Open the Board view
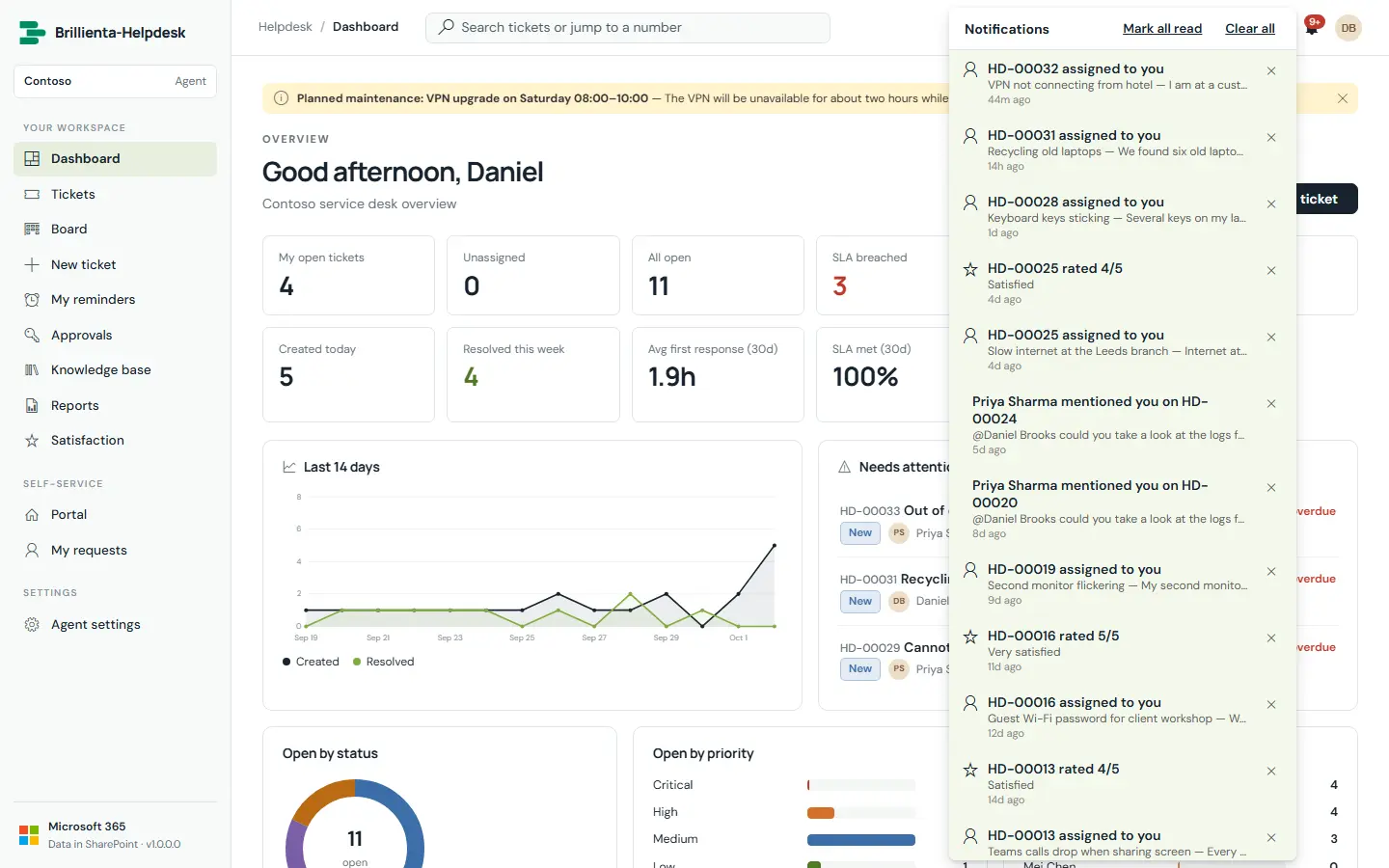 pos(115,230)
